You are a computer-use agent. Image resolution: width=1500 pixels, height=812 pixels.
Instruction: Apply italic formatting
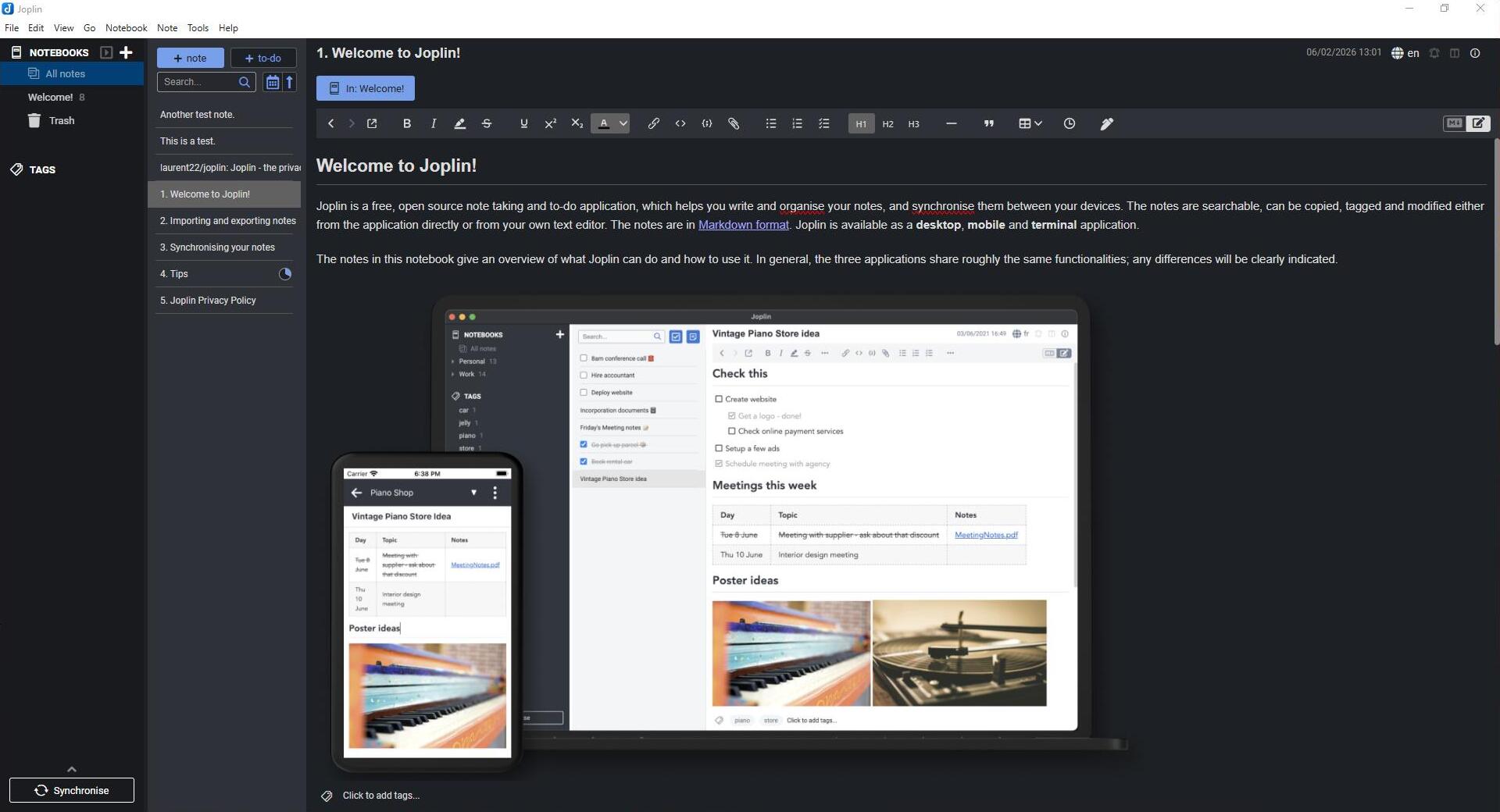(434, 123)
